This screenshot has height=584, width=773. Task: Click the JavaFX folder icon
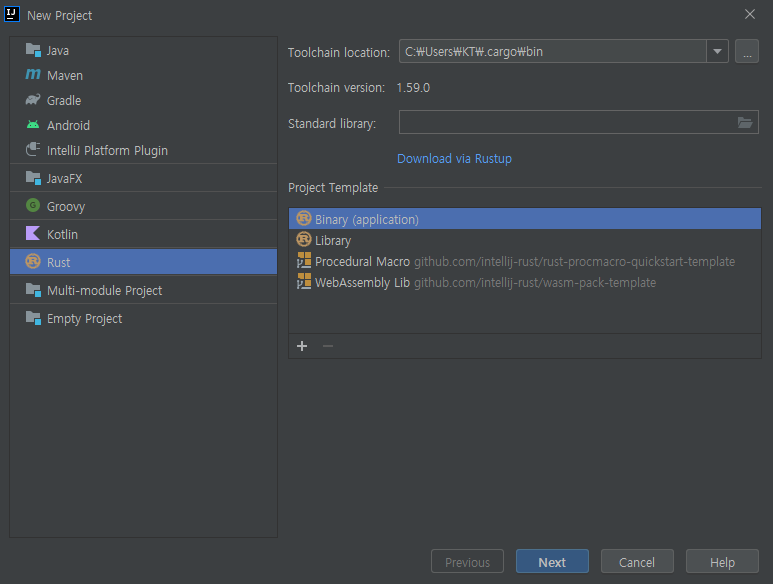(x=33, y=178)
